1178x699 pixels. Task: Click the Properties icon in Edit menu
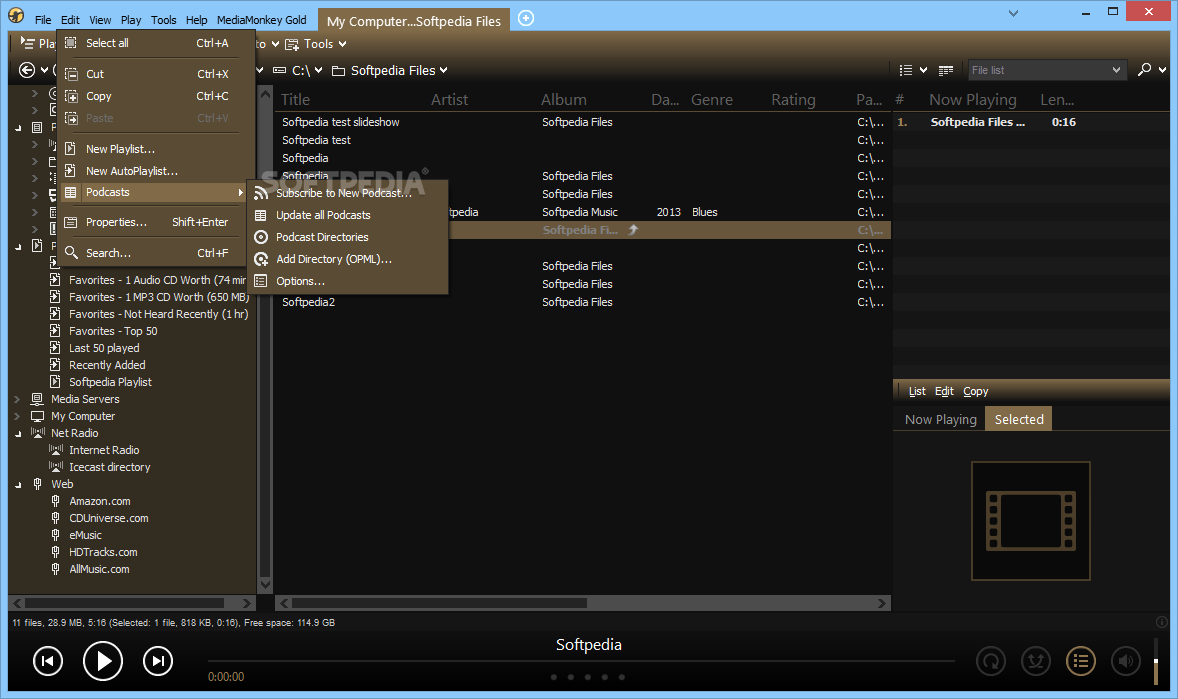71,222
